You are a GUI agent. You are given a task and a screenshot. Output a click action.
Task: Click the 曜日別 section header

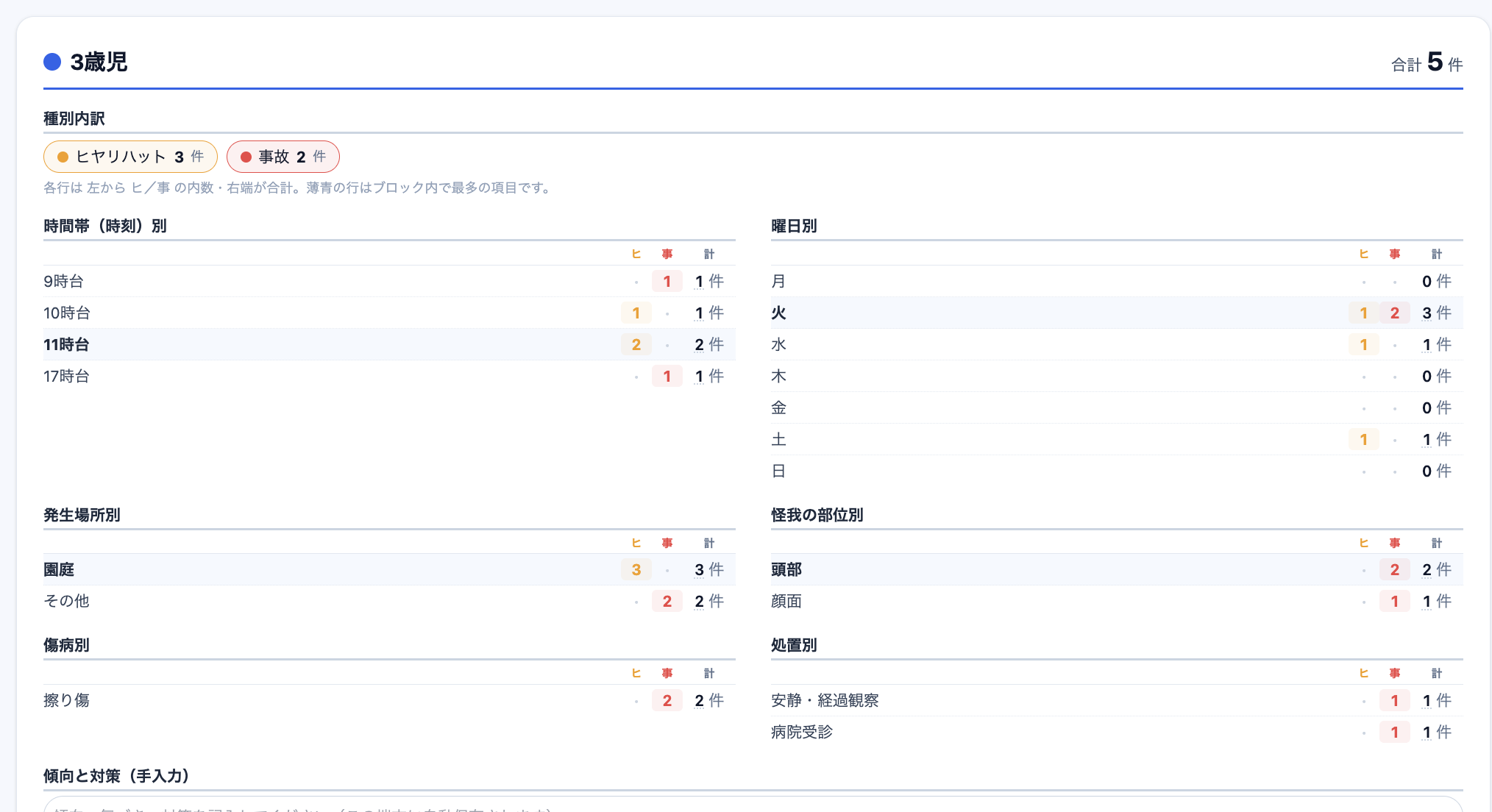click(x=794, y=226)
